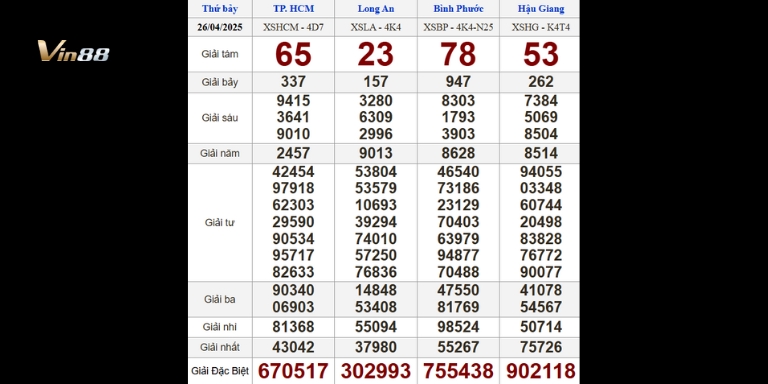The width and height of the screenshot is (768, 384).
Task: Open the TP. HCM column header link
Action: coord(293,9)
